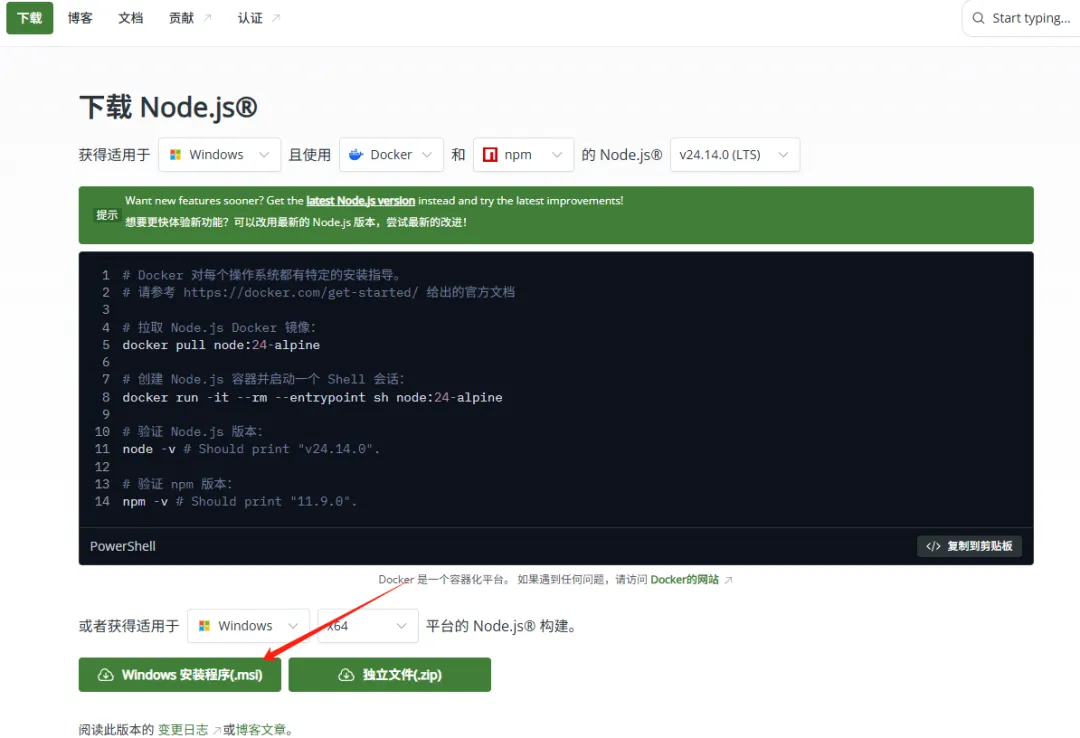Click the external arrow icon after Docker的网站

[728, 580]
